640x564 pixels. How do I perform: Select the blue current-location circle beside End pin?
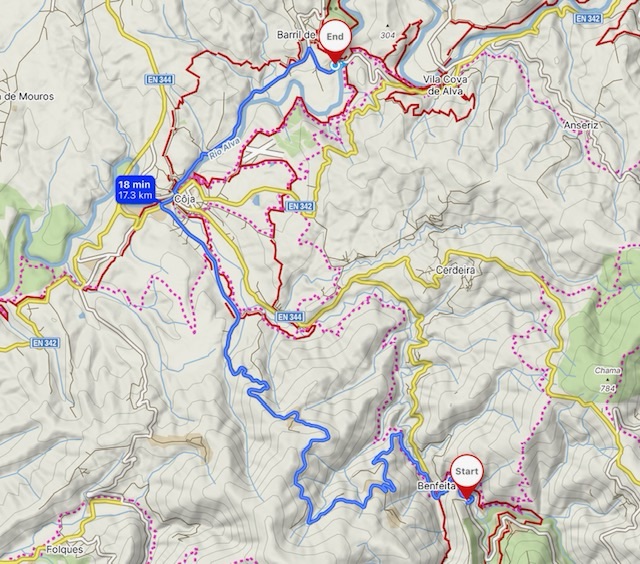pos(336,65)
